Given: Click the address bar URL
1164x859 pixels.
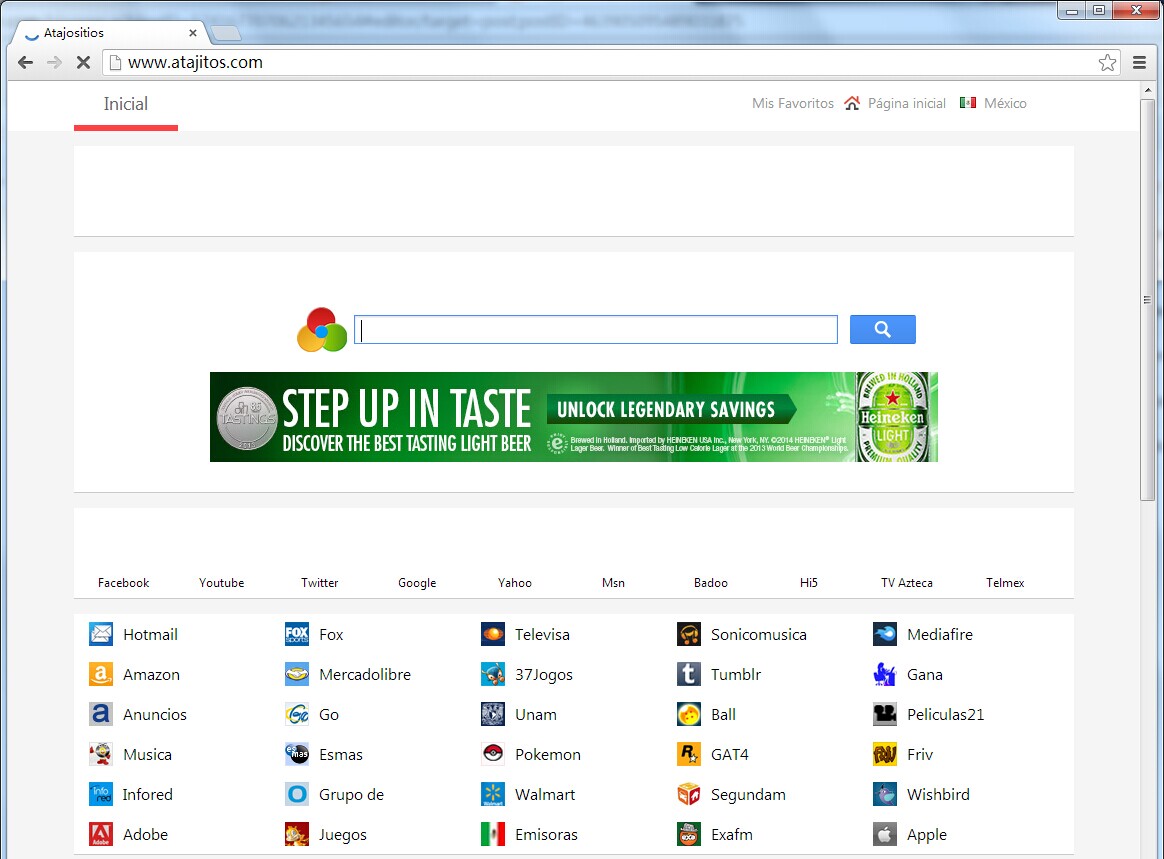Looking at the screenshot, I should (195, 62).
